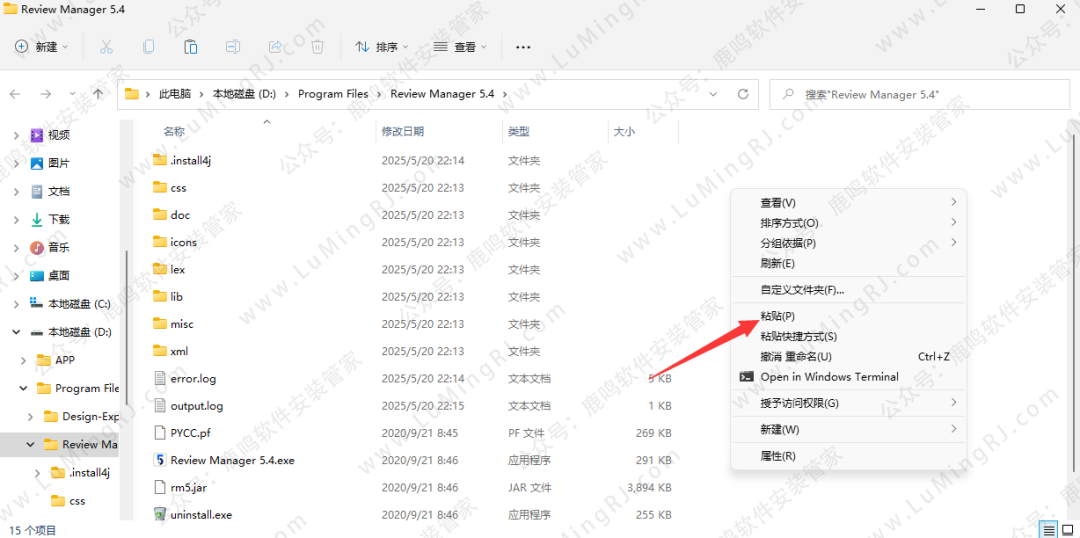This screenshot has height=538, width=1080.
Task: Collapse the 本地磁盘 (D:) tree node
Action: click(x=16, y=332)
